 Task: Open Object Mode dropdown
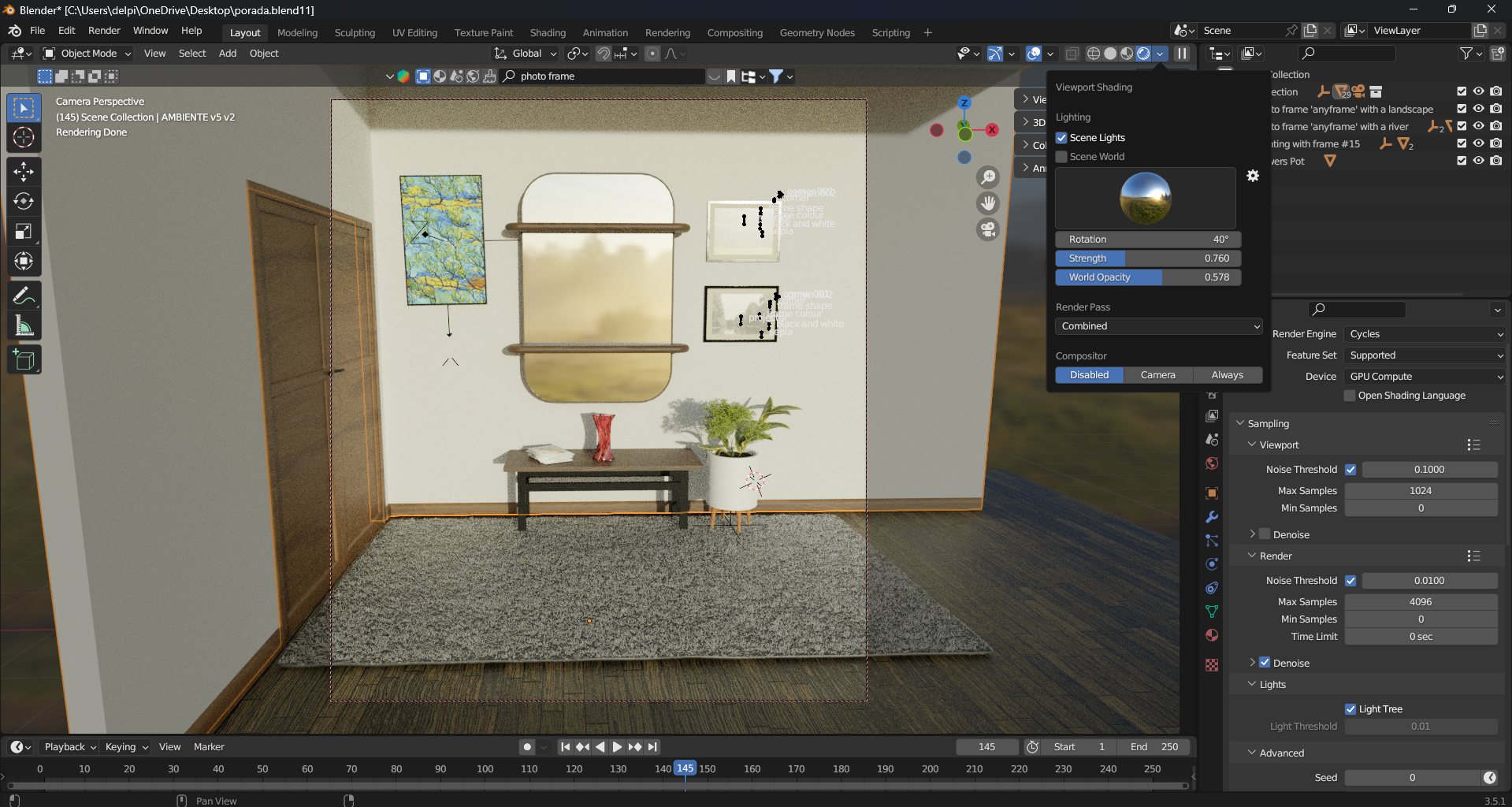tap(87, 54)
